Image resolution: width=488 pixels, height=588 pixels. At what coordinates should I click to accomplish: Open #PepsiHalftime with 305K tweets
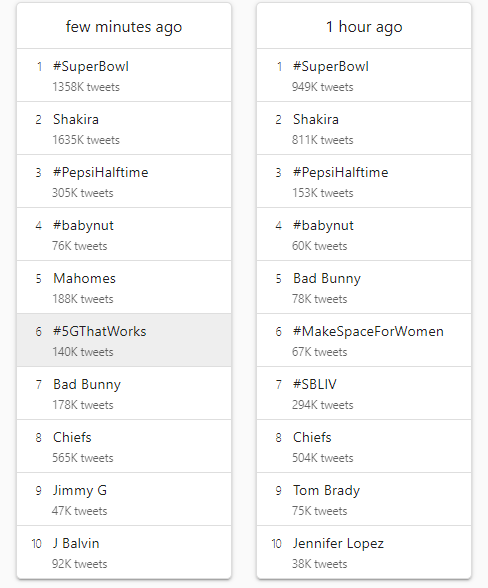[124, 181]
